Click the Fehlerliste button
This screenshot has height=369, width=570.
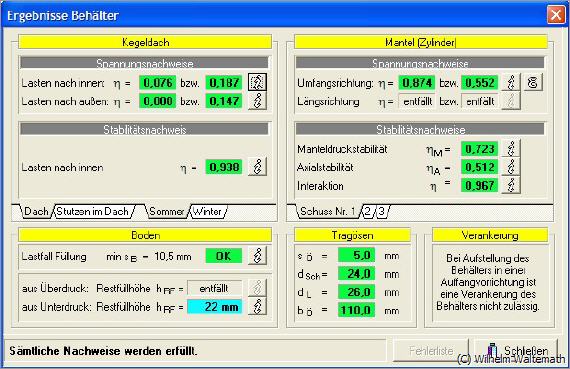431,350
